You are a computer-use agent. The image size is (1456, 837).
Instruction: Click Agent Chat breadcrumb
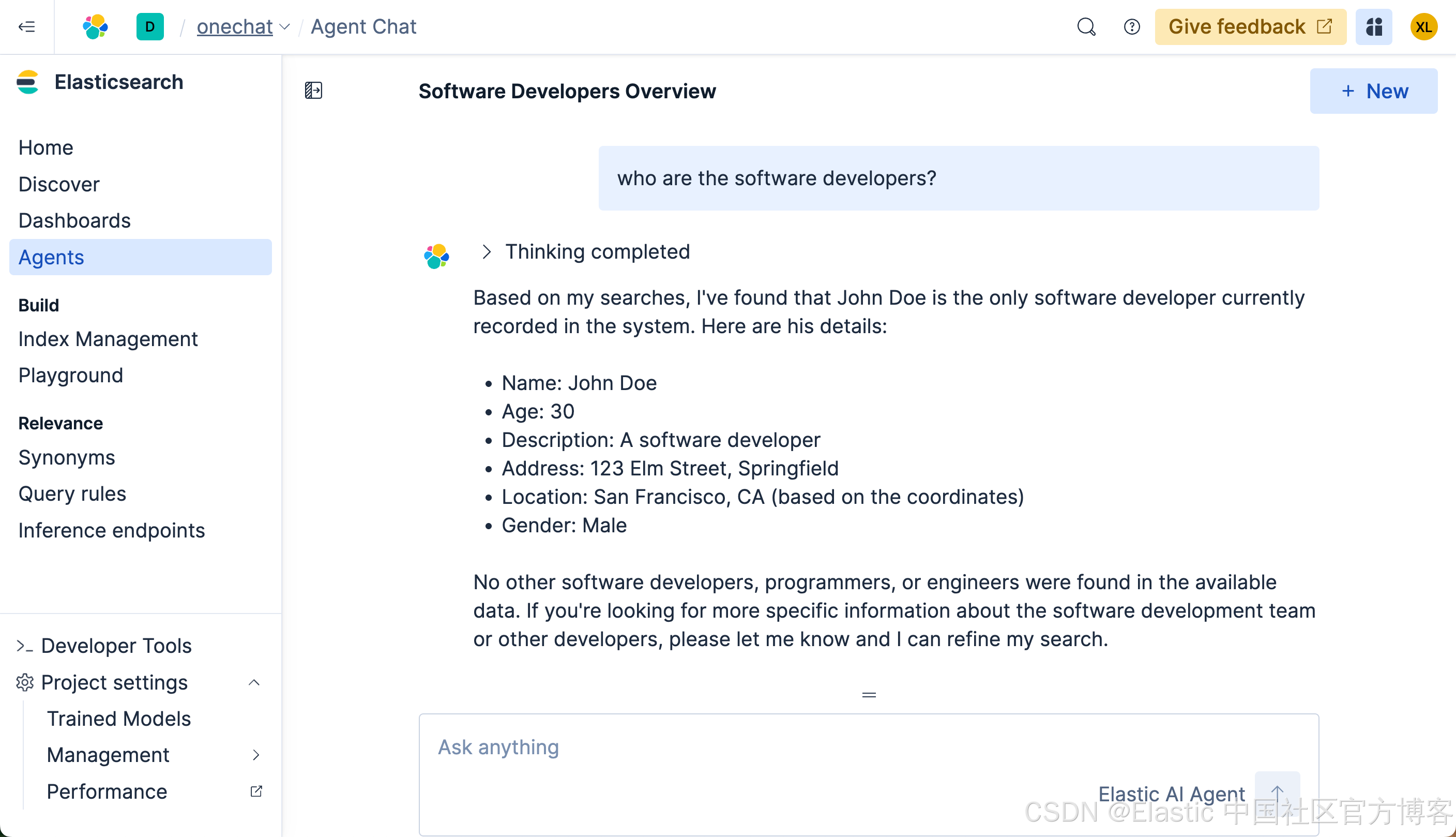pyautogui.click(x=363, y=26)
